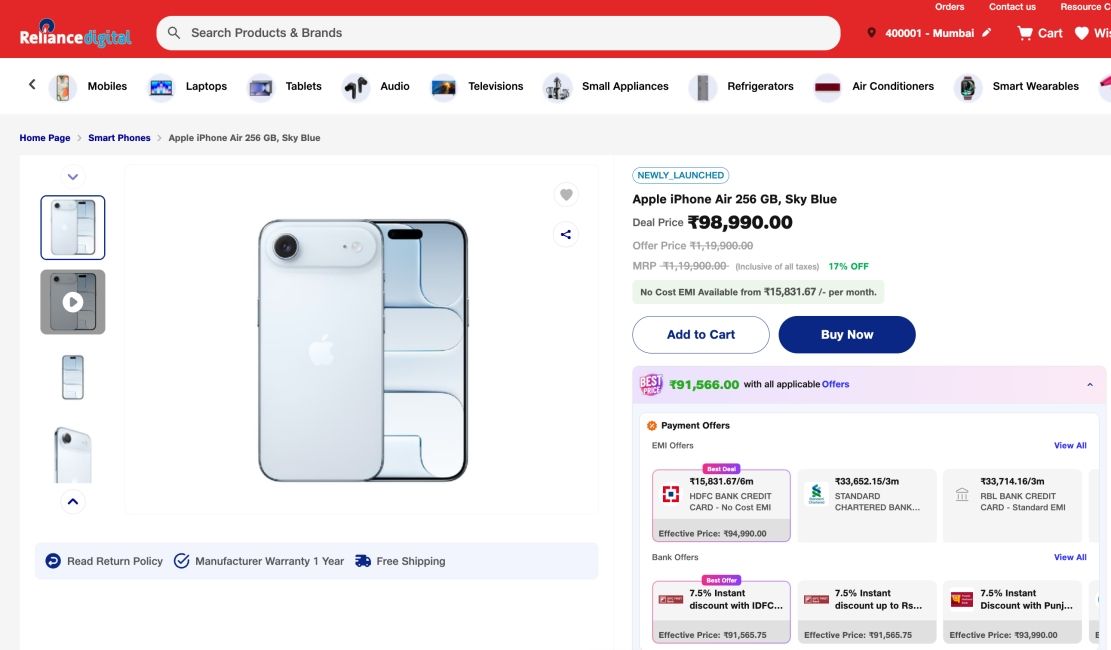Go to Home Page breadcrumb
The height and width of the screenshot is (650, 1111).
45,138
